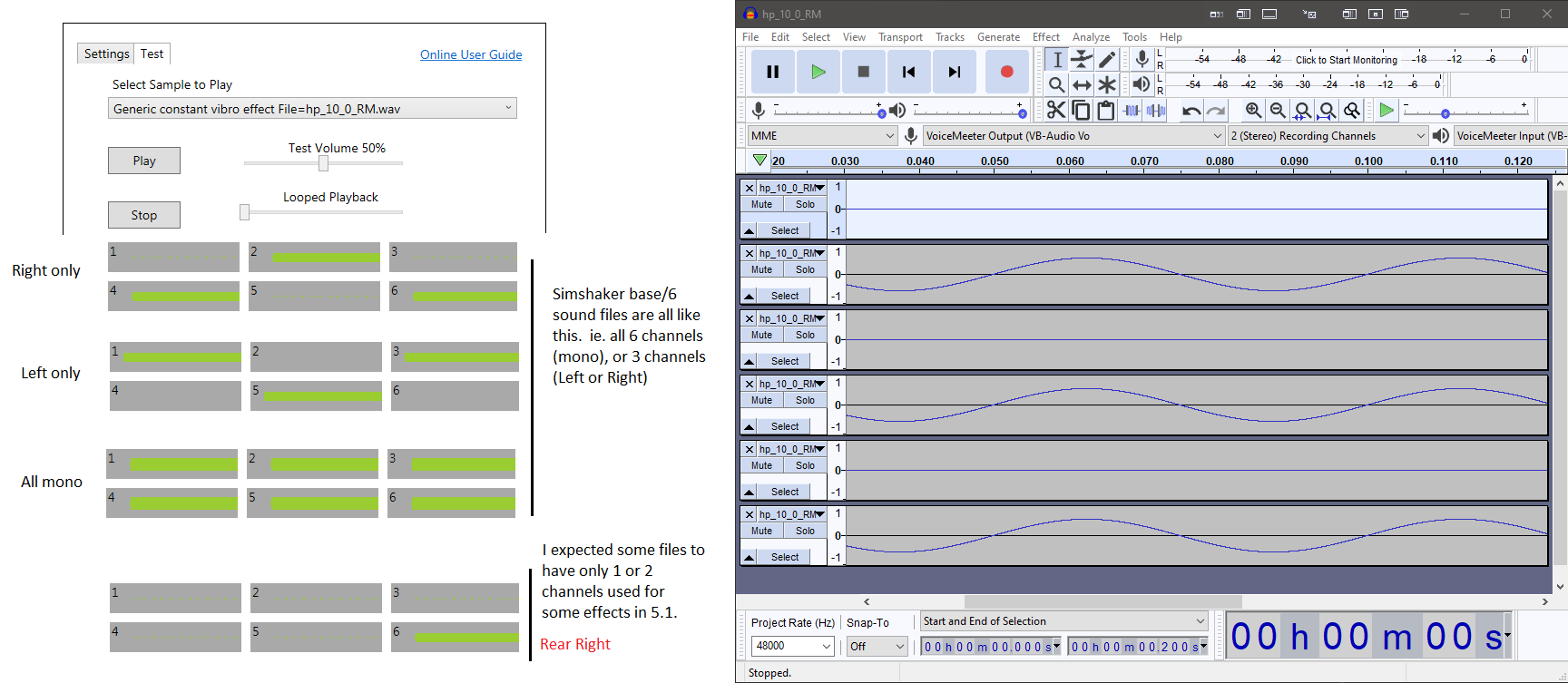Expand the Select Sample to Play dropdown
The height and width of the screenshot is (683, 1568).
312,109
